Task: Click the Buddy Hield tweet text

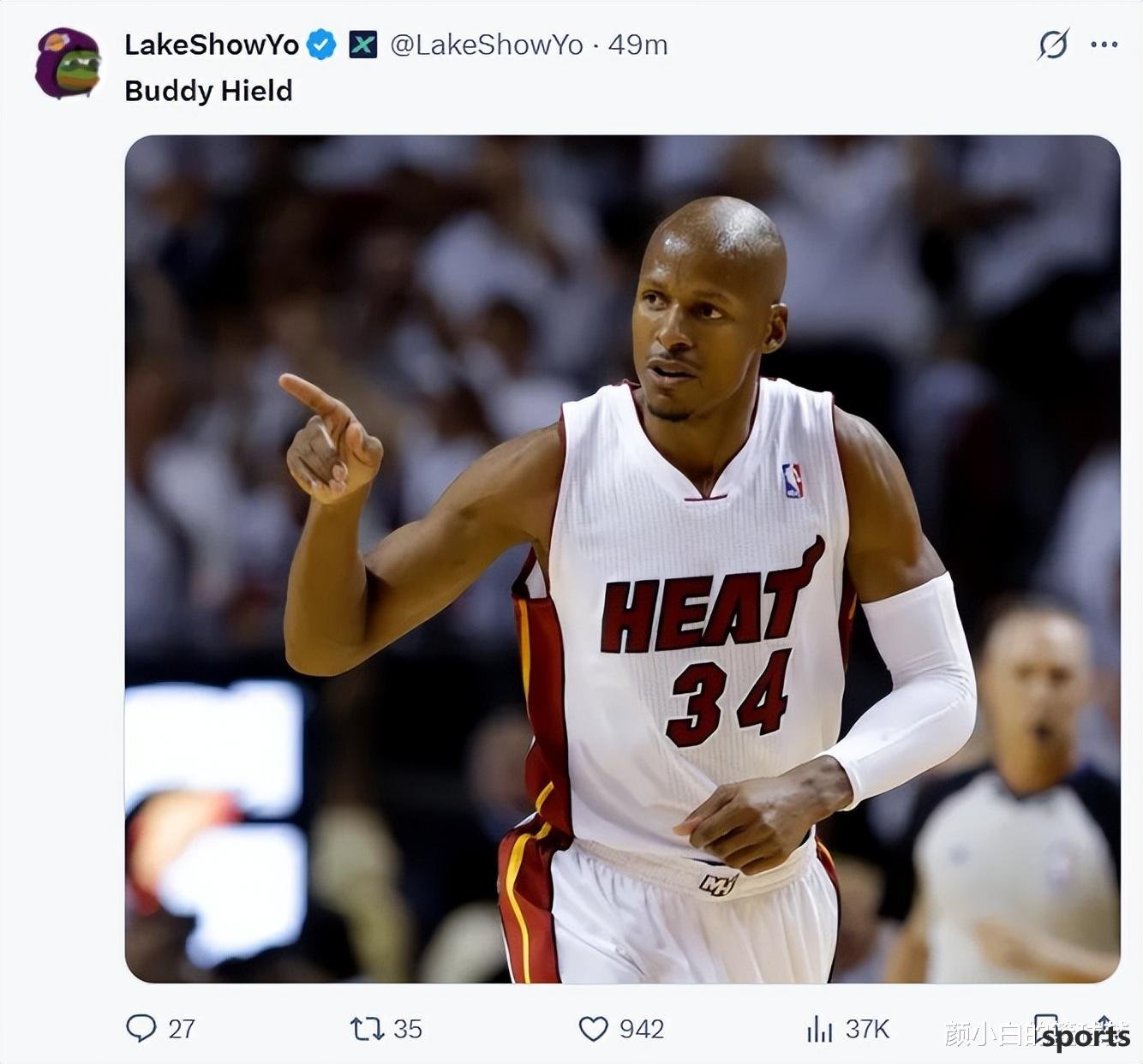Action: point(208,91)
